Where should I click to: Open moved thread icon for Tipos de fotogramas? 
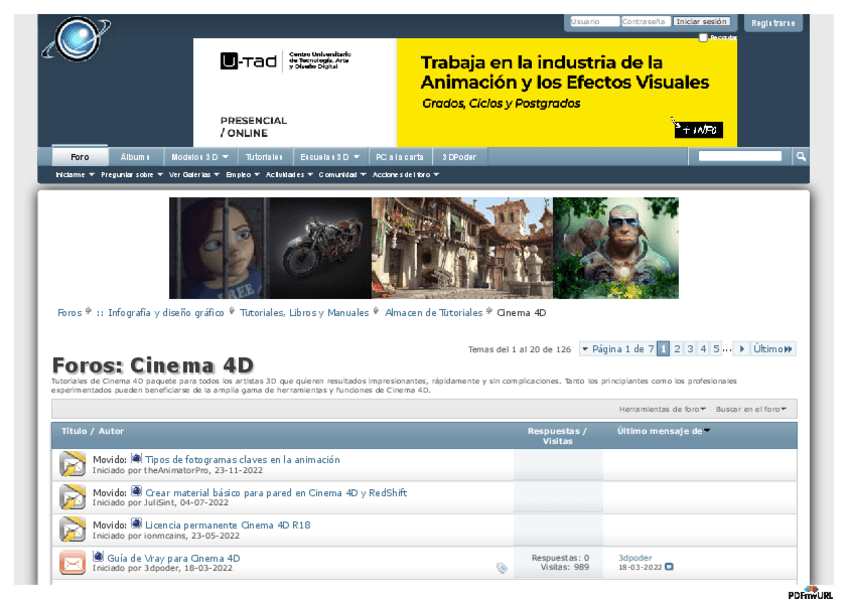coord(72,464)
